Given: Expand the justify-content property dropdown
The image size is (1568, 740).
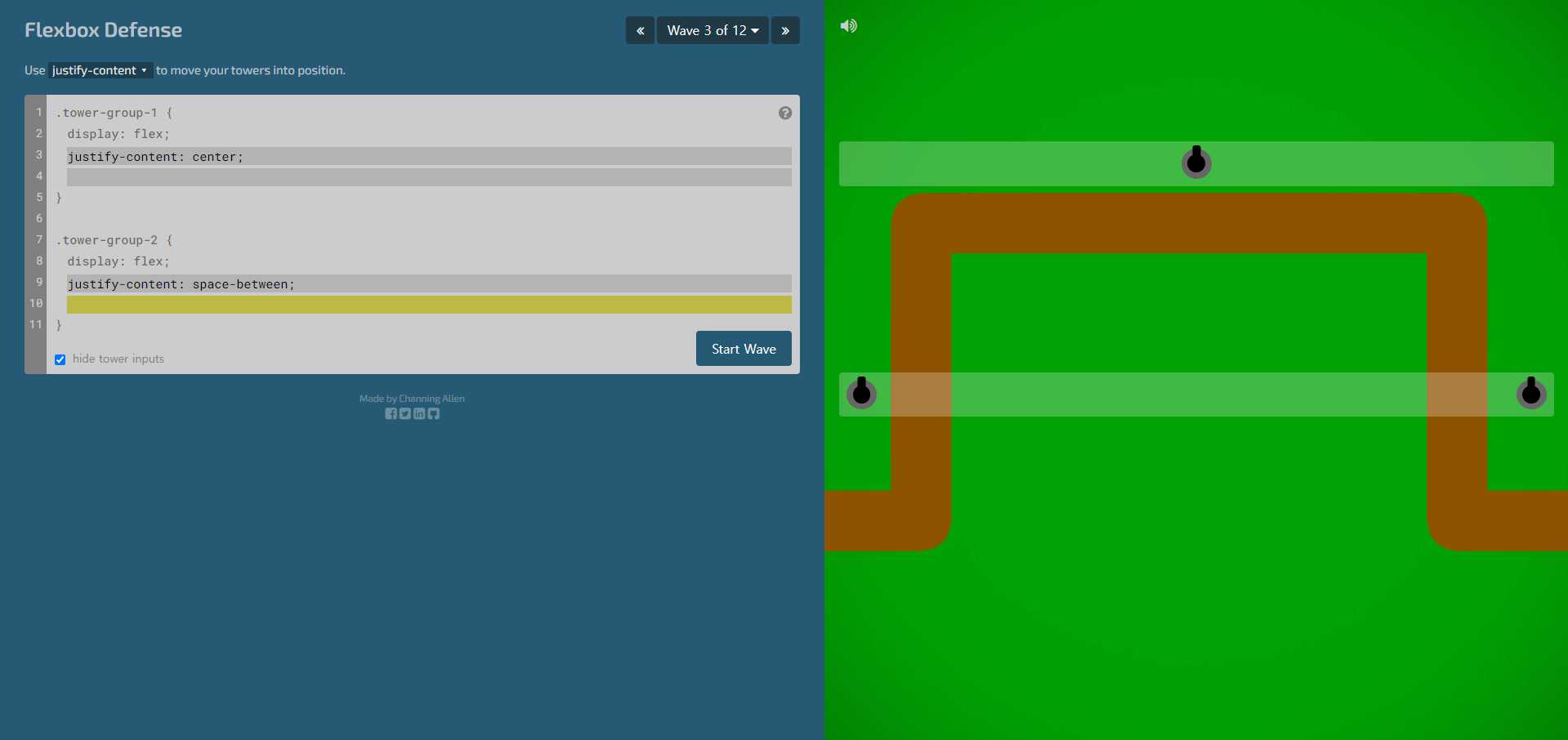Looking at the screenshot, I should point(101,70).
